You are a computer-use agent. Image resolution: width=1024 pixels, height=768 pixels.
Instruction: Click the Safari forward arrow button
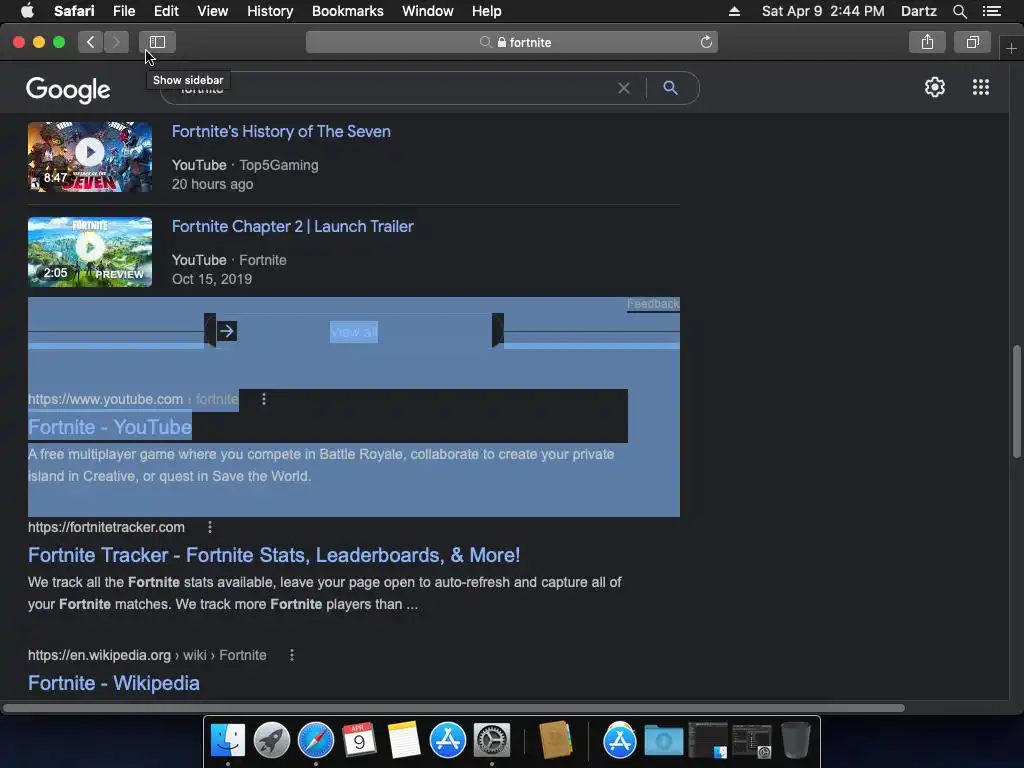[116, 42]
